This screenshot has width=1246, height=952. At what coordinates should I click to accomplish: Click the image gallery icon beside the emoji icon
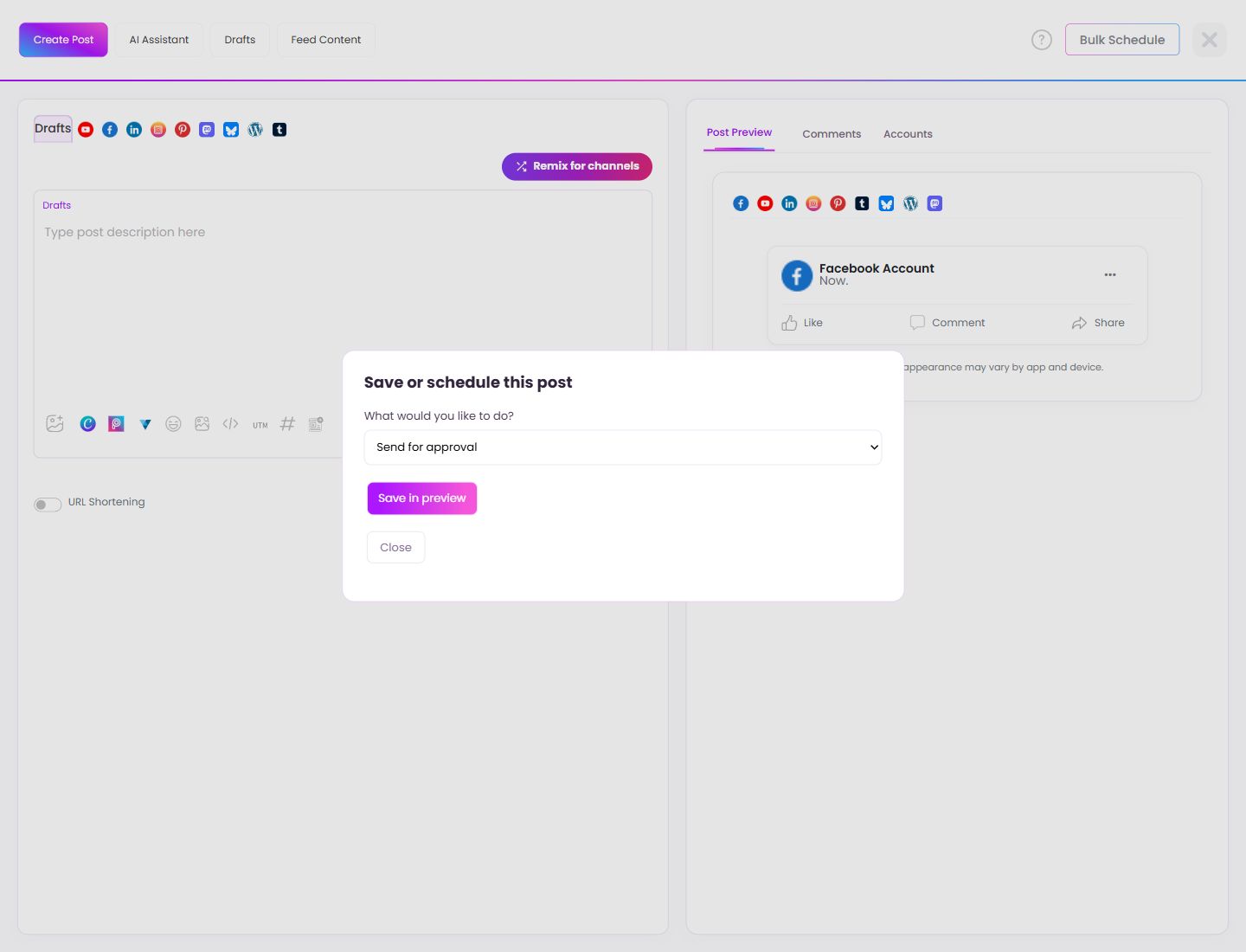click(202, 423)
